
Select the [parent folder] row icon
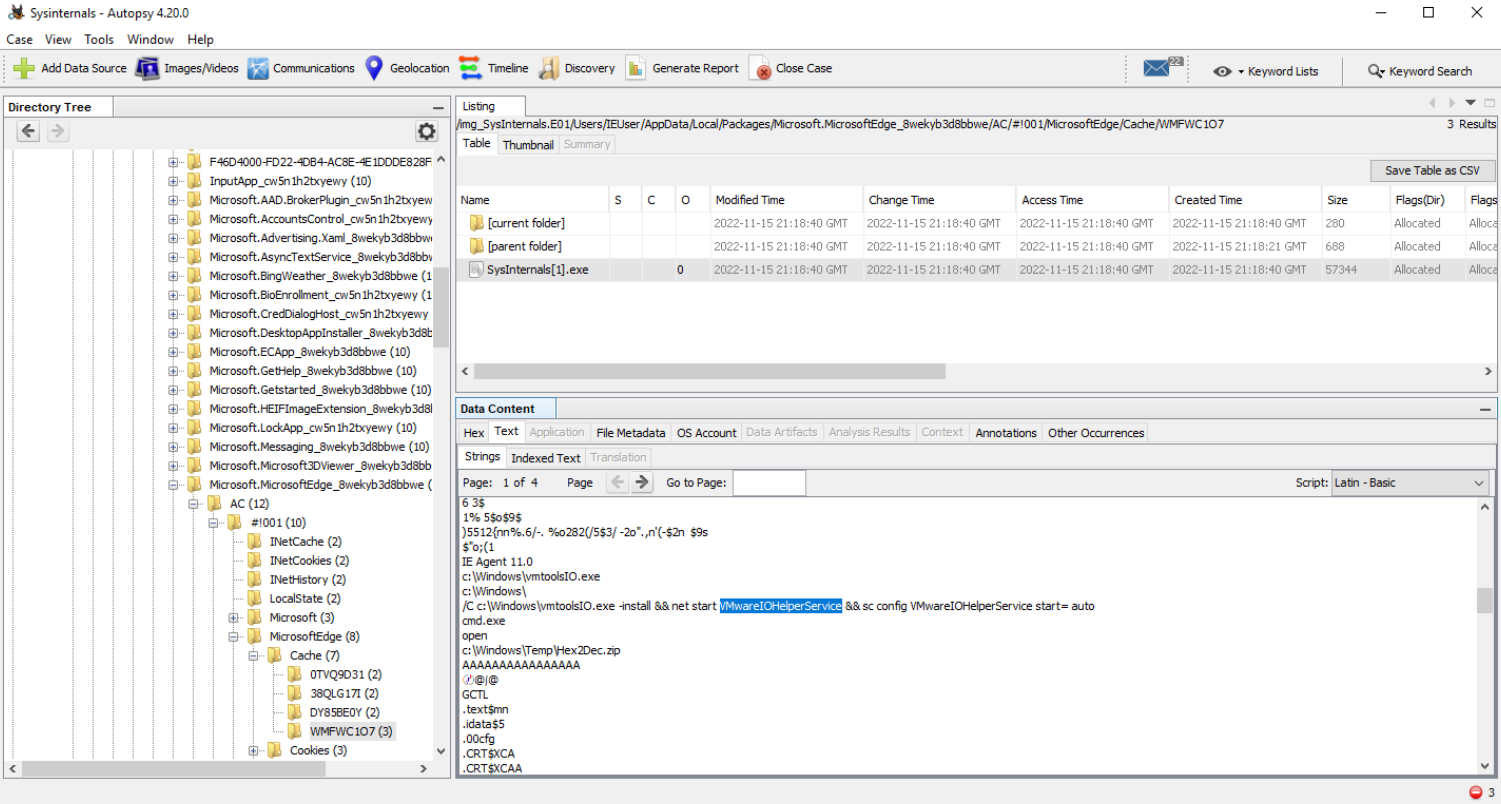(476, 246)
